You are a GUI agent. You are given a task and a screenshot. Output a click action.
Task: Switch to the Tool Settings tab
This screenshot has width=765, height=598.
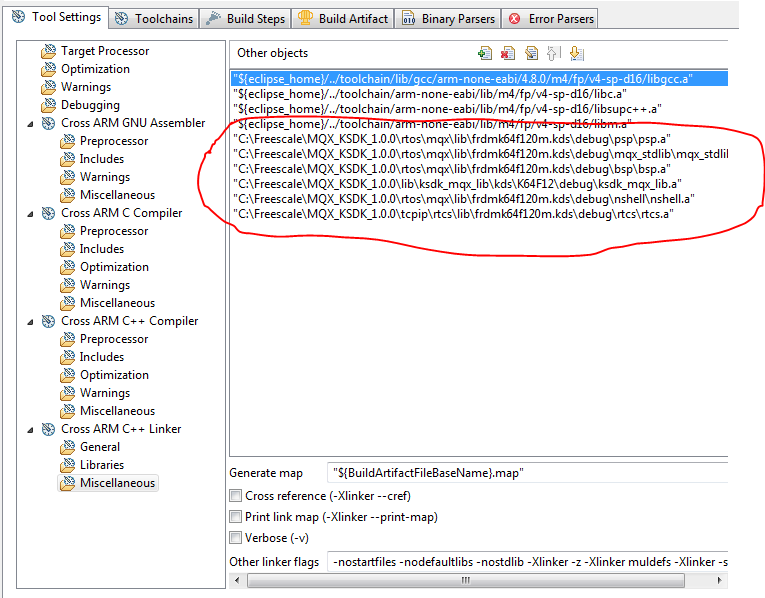point(56,17)
